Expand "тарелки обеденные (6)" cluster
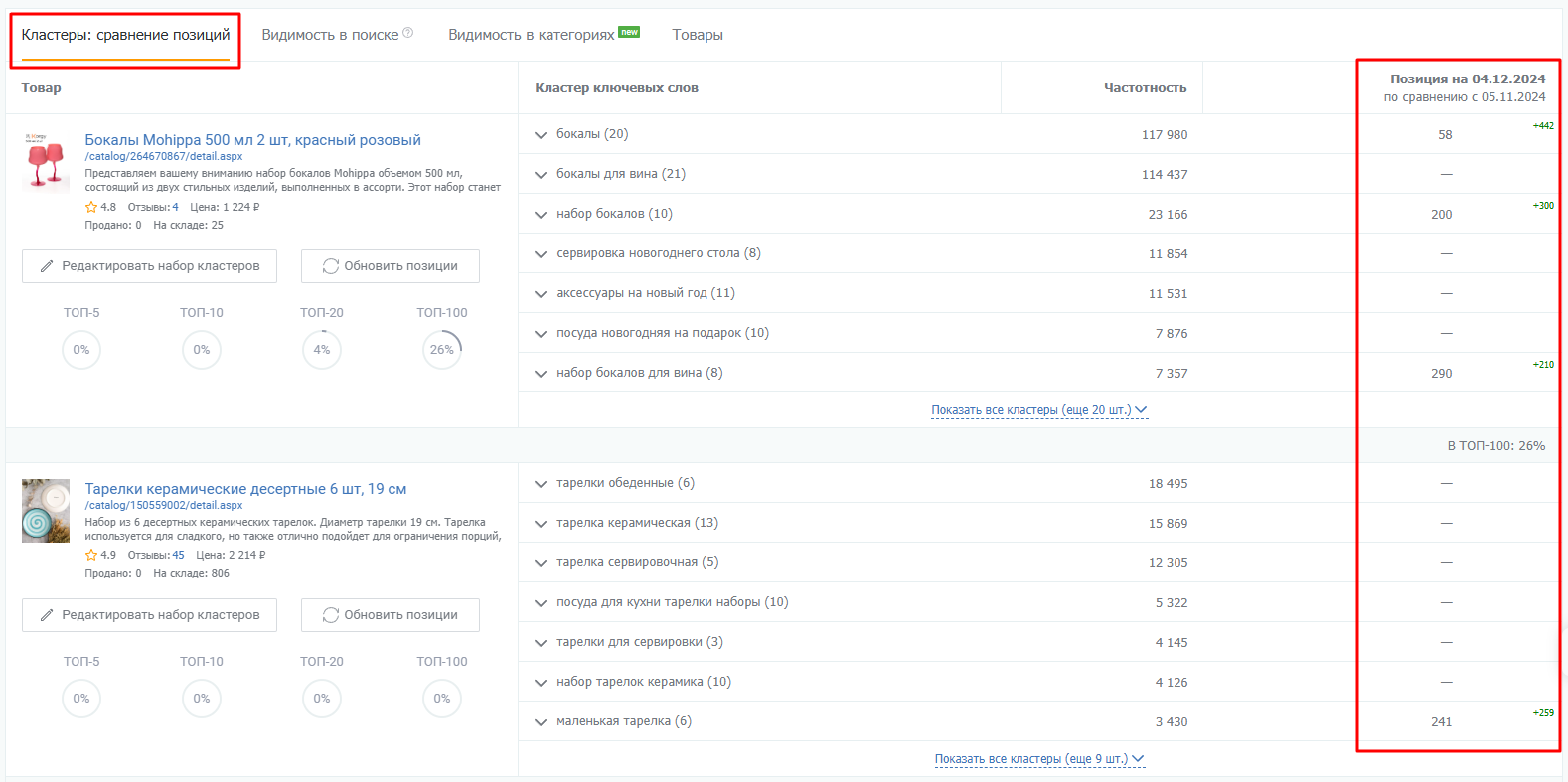 point(541,484)
